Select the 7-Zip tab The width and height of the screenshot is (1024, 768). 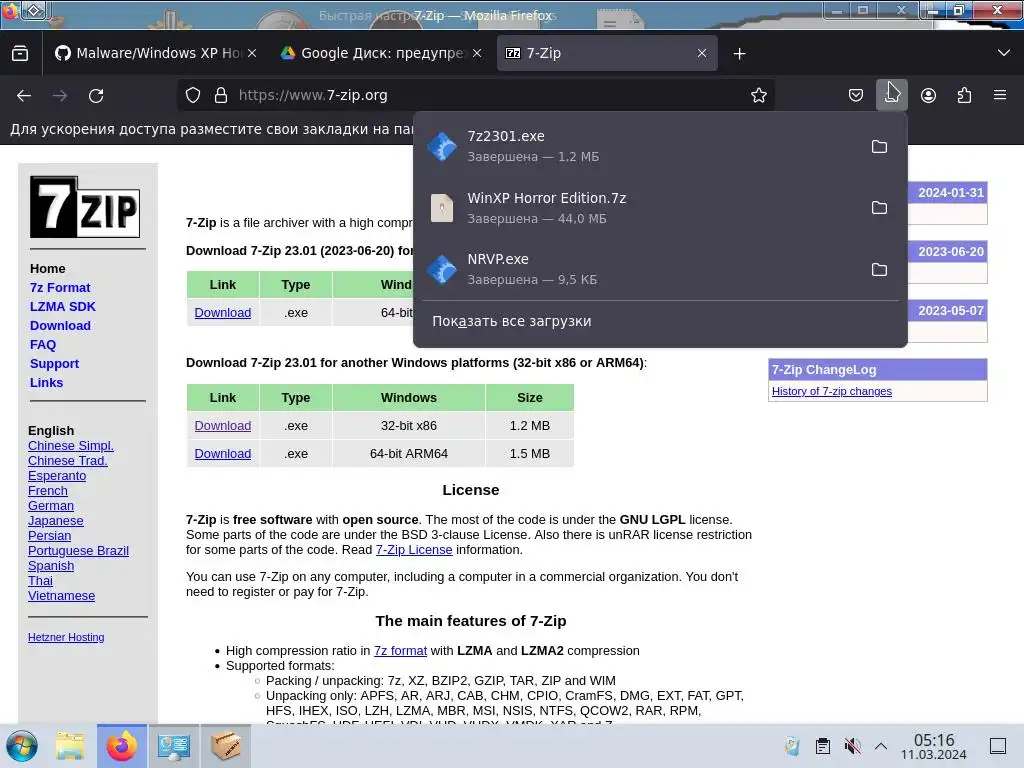(607, 53)
